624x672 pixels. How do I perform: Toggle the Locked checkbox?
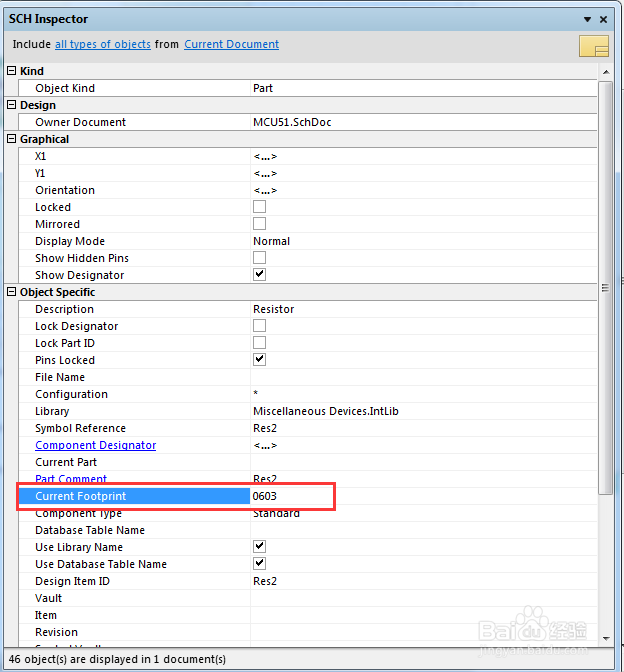click(259, 207)
